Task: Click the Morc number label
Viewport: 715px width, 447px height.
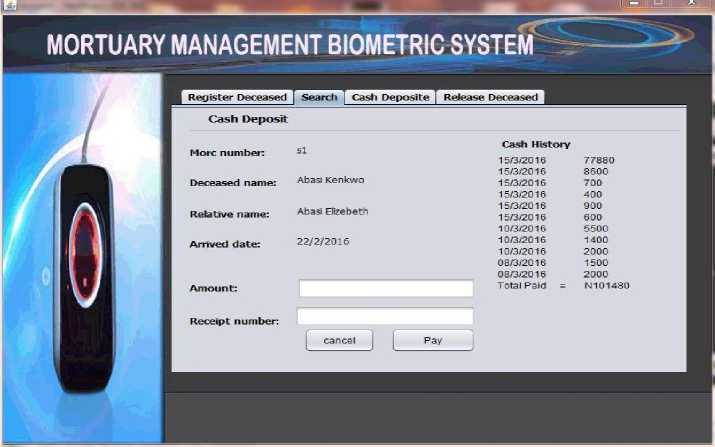Action: [x=227, y=153]
